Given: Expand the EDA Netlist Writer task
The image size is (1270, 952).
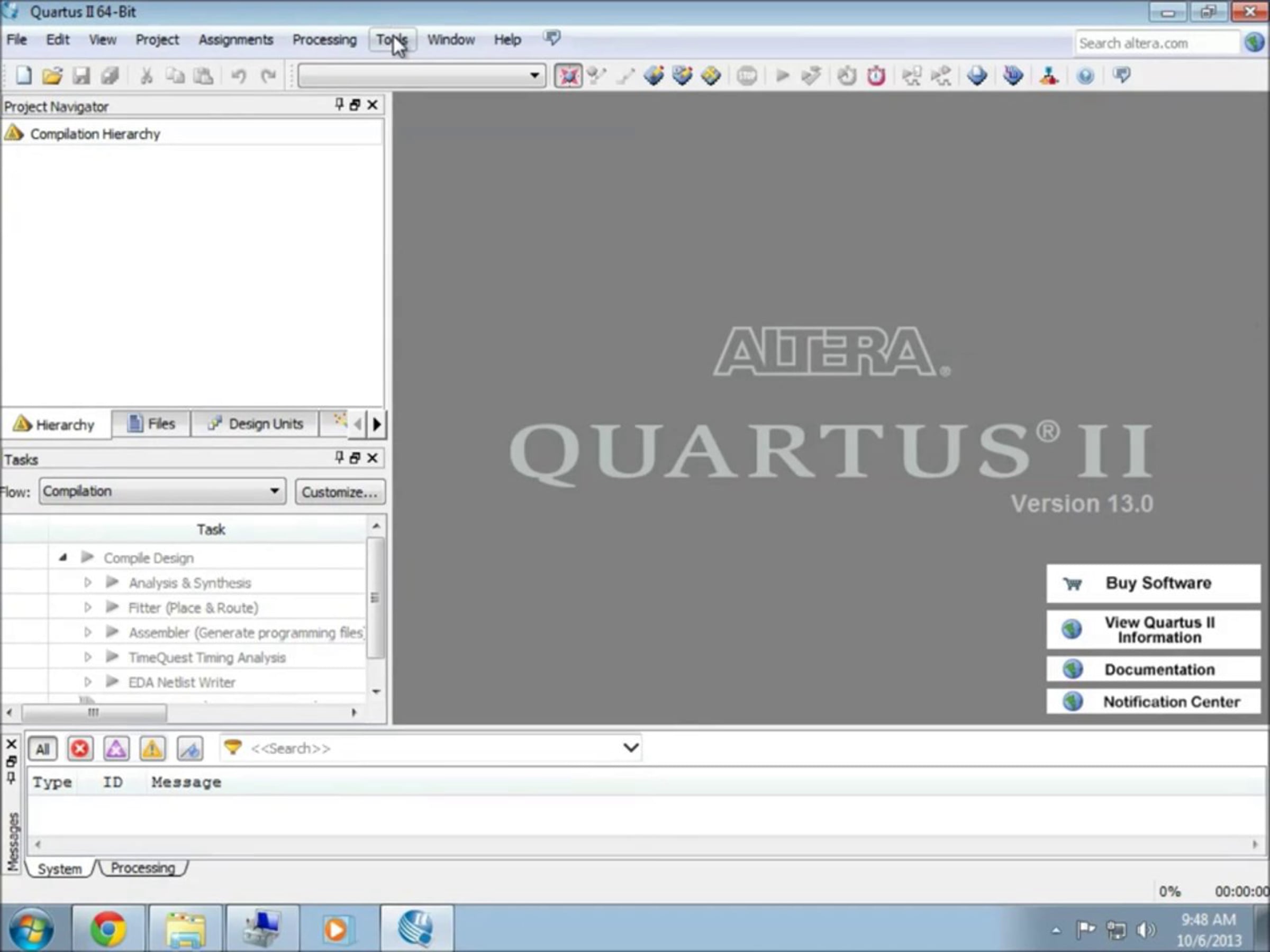Looking at the screenshot, I should (88, 682).
